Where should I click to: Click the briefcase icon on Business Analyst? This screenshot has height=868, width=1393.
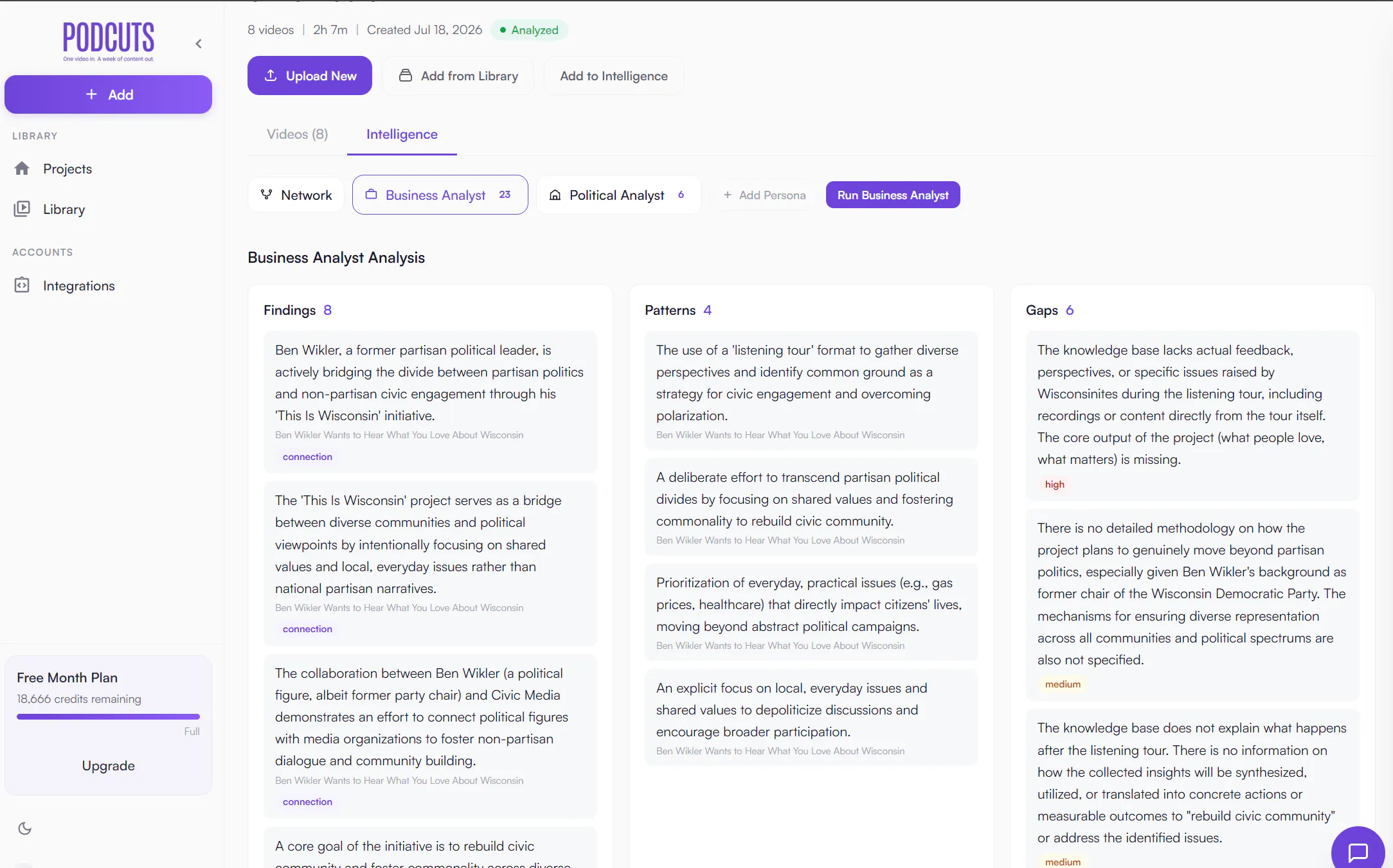(x=371, y=194)
